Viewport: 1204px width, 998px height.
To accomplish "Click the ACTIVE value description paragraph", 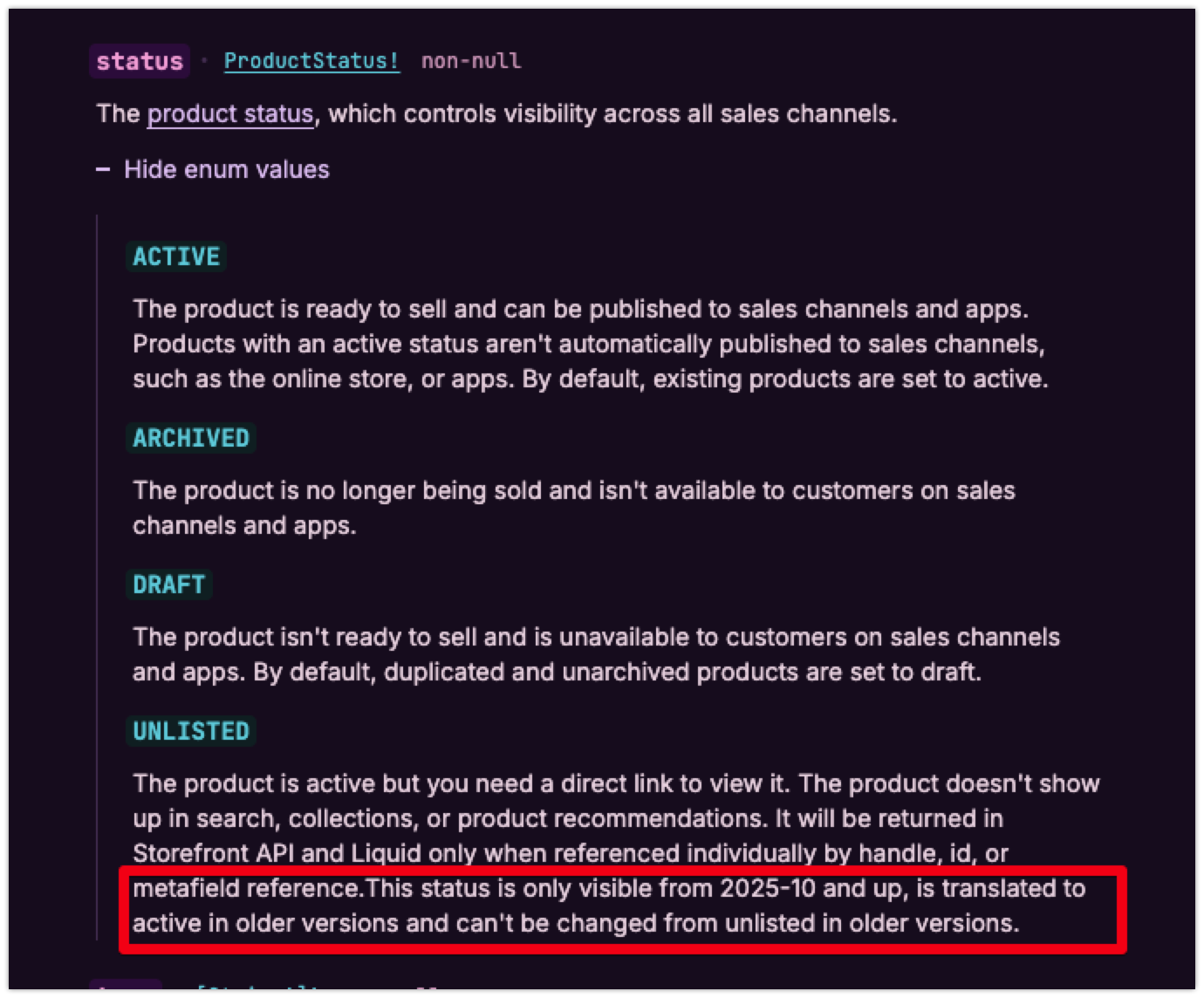I will point(589,344).
